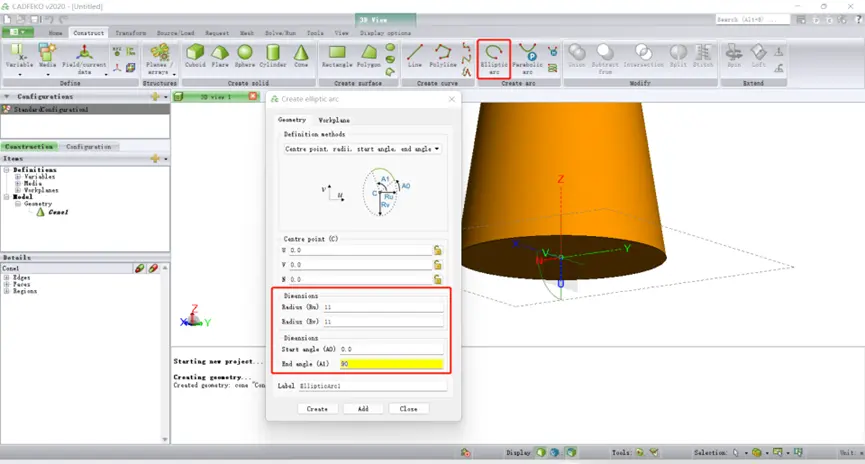Open the Mesh ribbon tab
The height and width of the screenshot is (464, 865).
tap(247, 33)
